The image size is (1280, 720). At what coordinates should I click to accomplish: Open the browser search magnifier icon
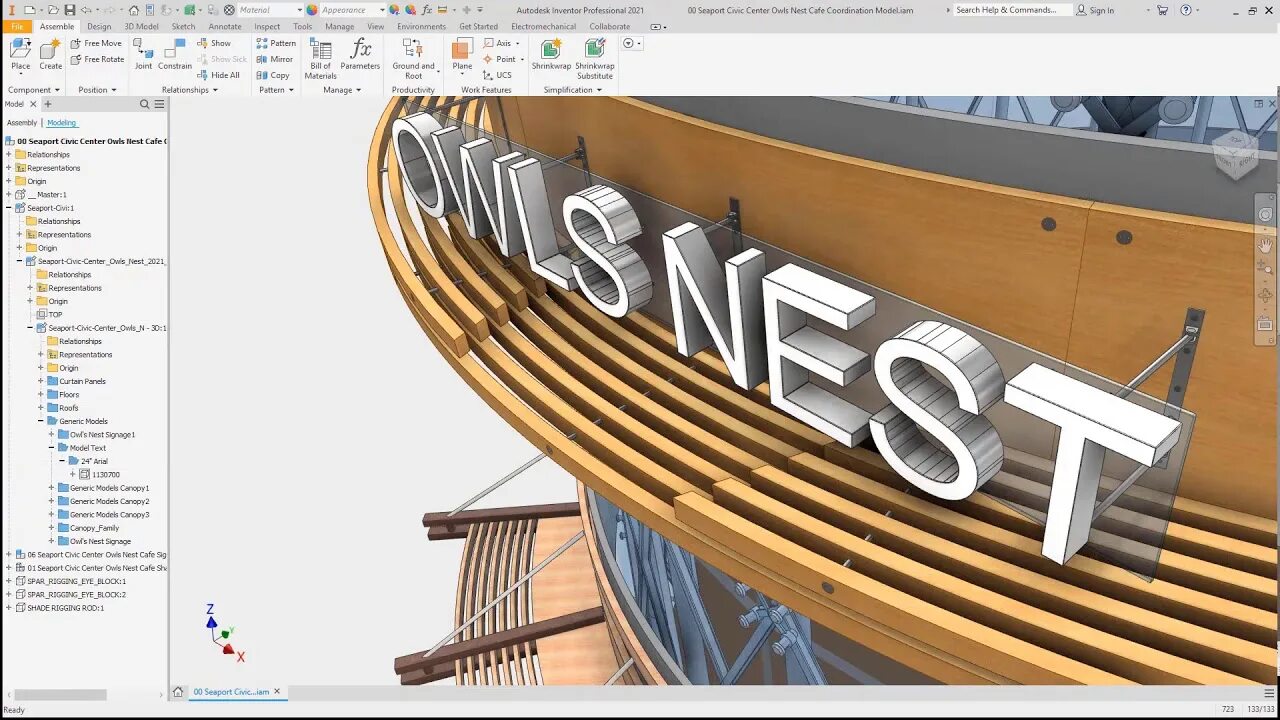click(x=144, y=104)
